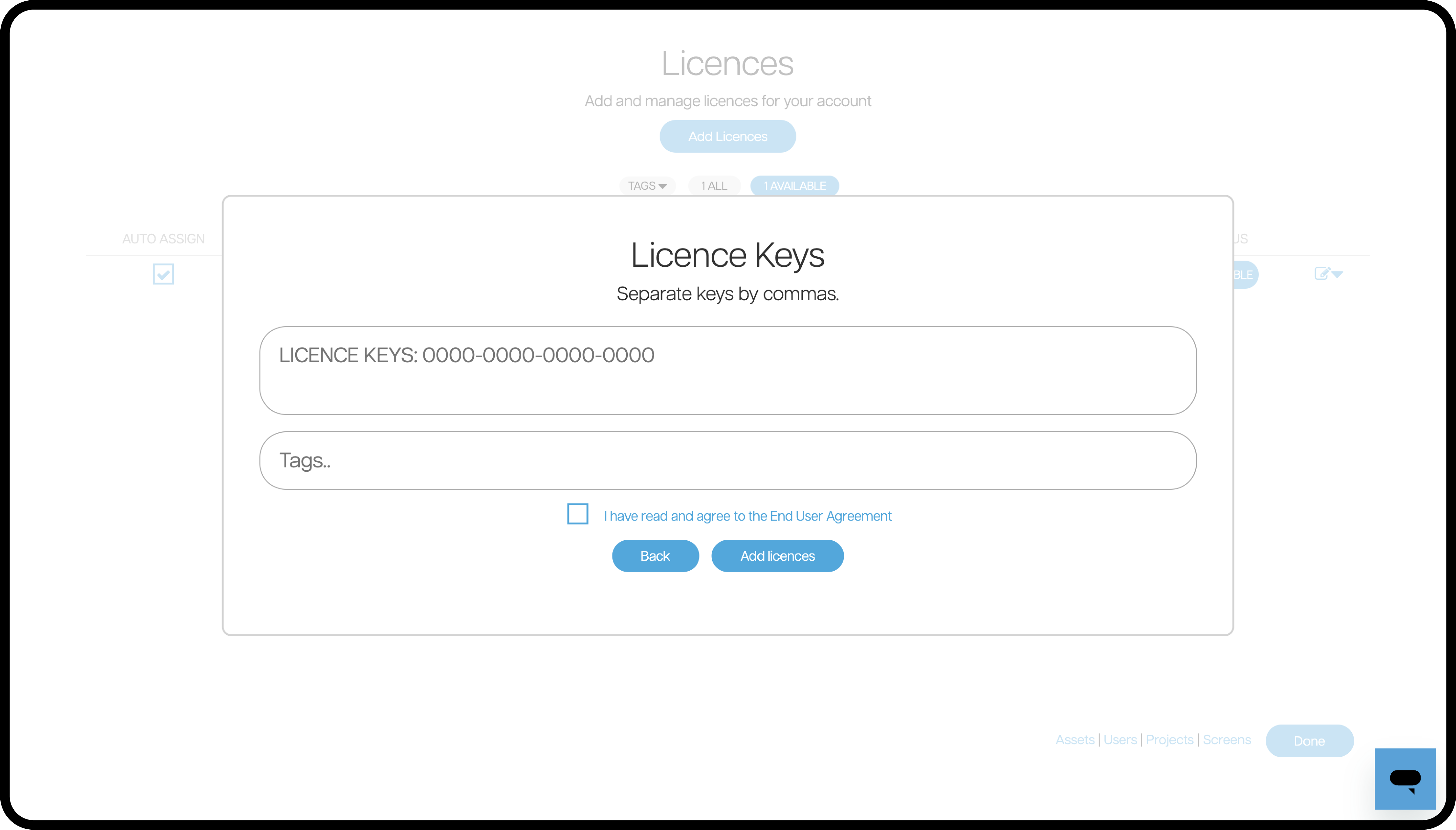Click the Back button in dialog
The image size is (1456, 830).
(x=655, y=556)
